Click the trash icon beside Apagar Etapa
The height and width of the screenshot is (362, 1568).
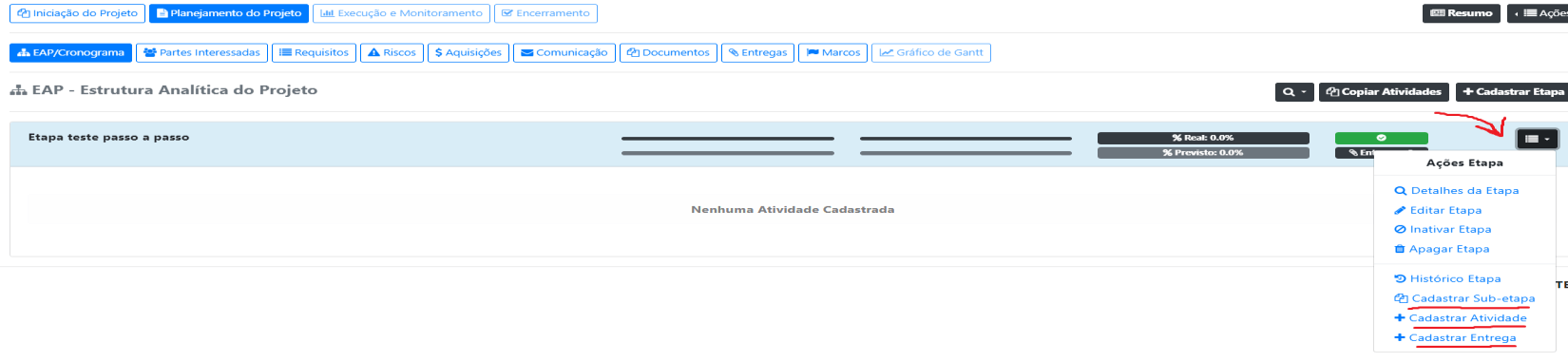tap(1400, 249)
